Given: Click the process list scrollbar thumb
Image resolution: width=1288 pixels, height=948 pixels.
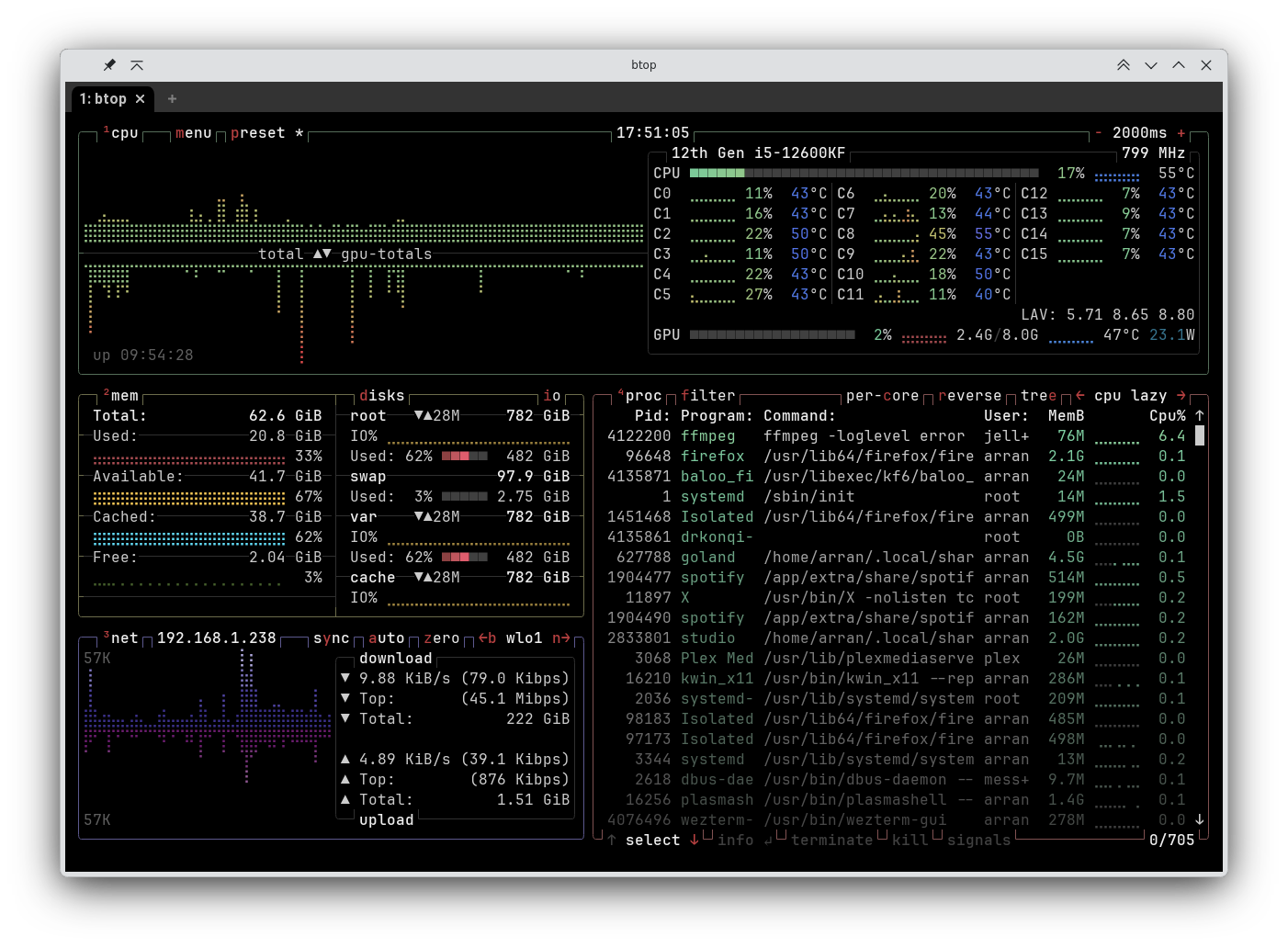Looking at the screenshot, I should 1200,436.
